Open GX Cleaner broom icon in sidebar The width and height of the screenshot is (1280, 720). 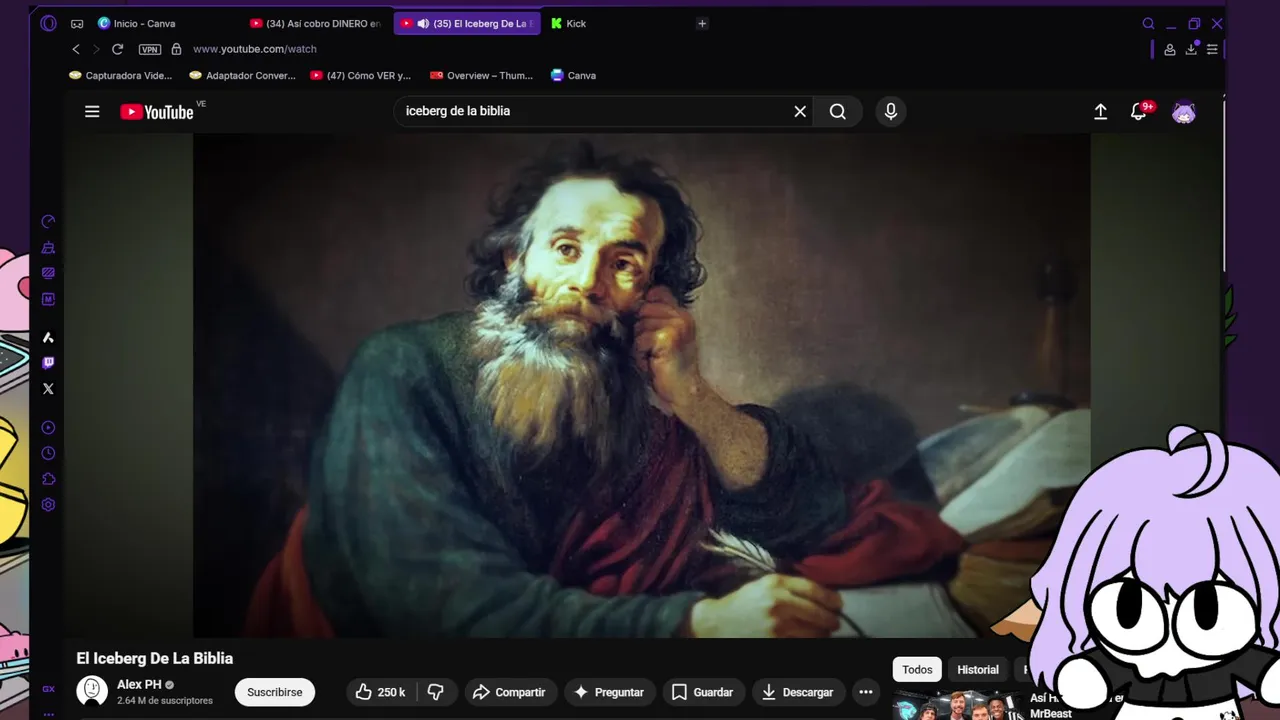[x=48, y=248]
